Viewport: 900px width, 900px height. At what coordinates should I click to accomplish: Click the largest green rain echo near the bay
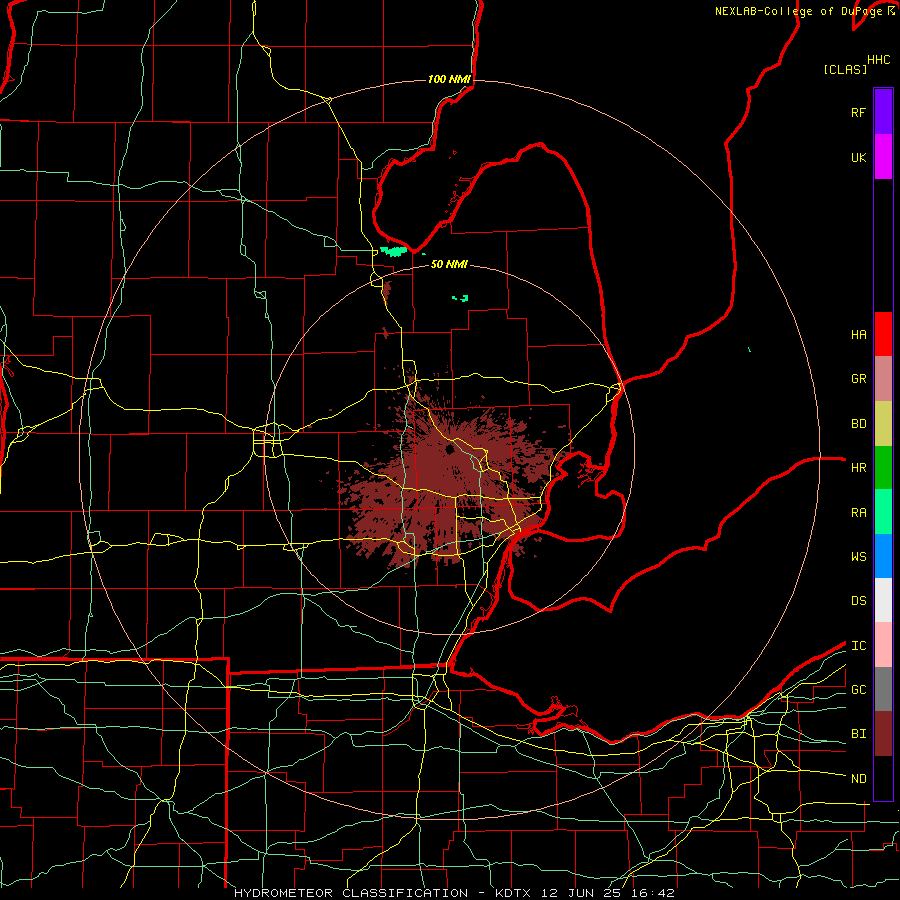click(394, 251)
